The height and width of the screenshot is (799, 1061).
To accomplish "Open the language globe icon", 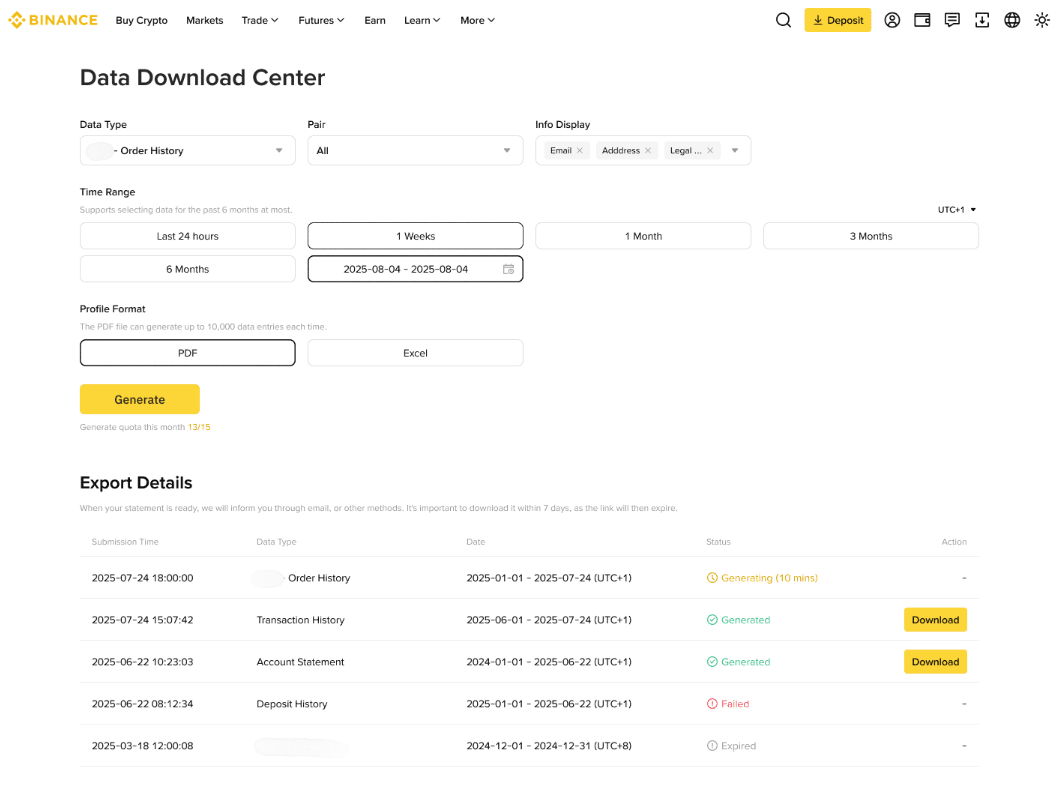I will click(1012, 20).
